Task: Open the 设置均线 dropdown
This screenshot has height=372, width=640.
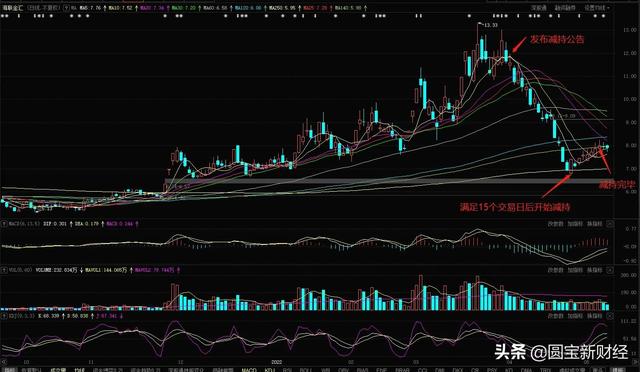Action: point(597,8)
